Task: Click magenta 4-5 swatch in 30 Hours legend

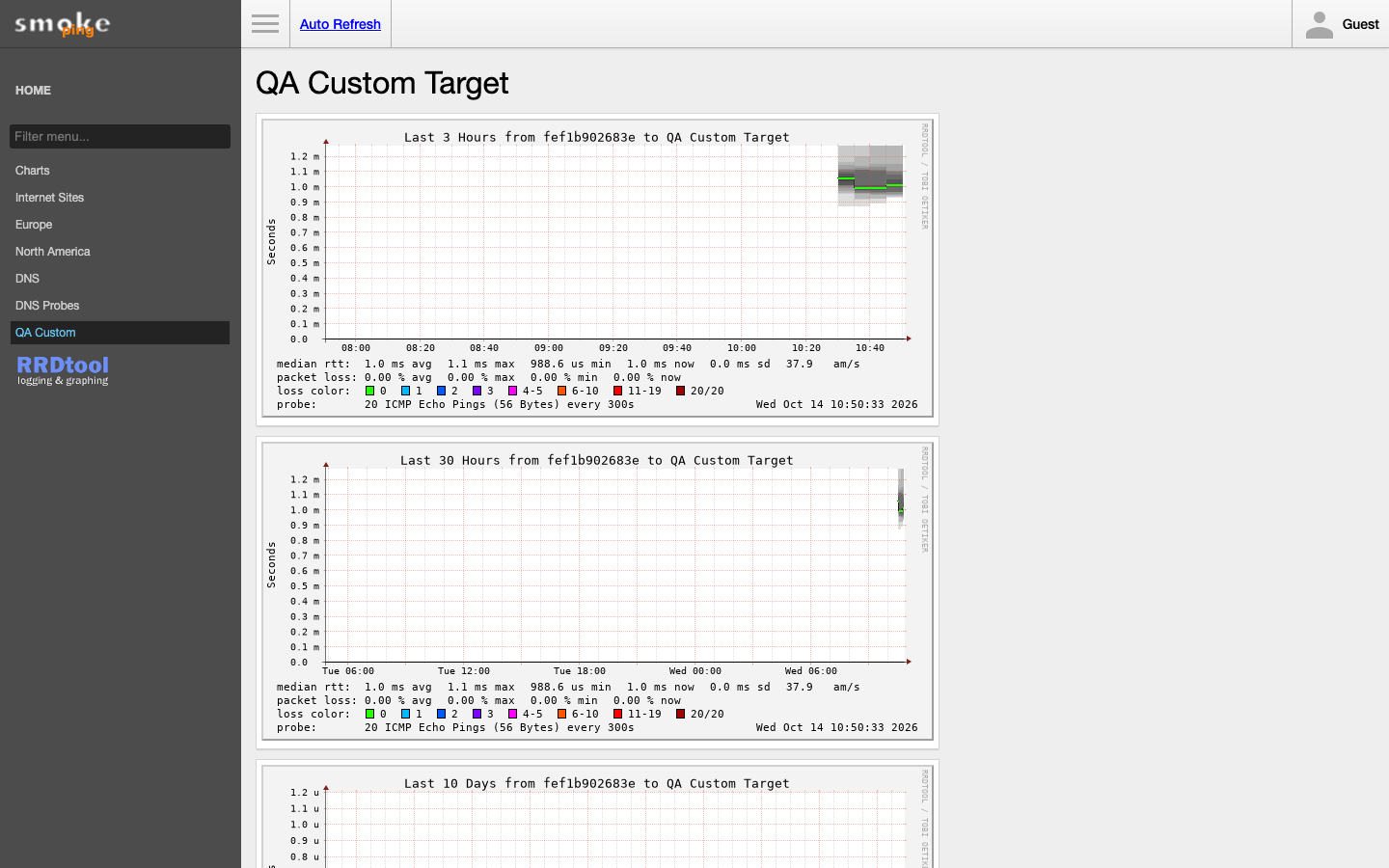Action: point(512,714)
